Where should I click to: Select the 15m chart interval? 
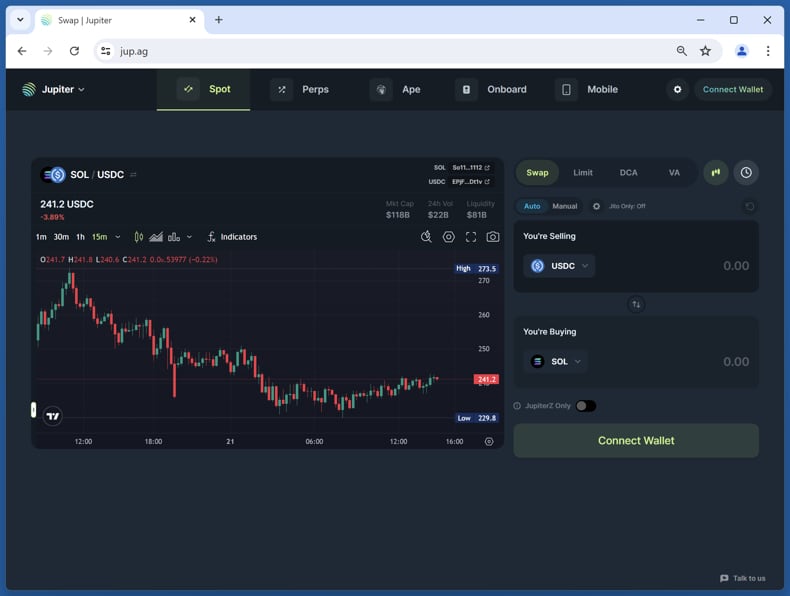(99, 237)
